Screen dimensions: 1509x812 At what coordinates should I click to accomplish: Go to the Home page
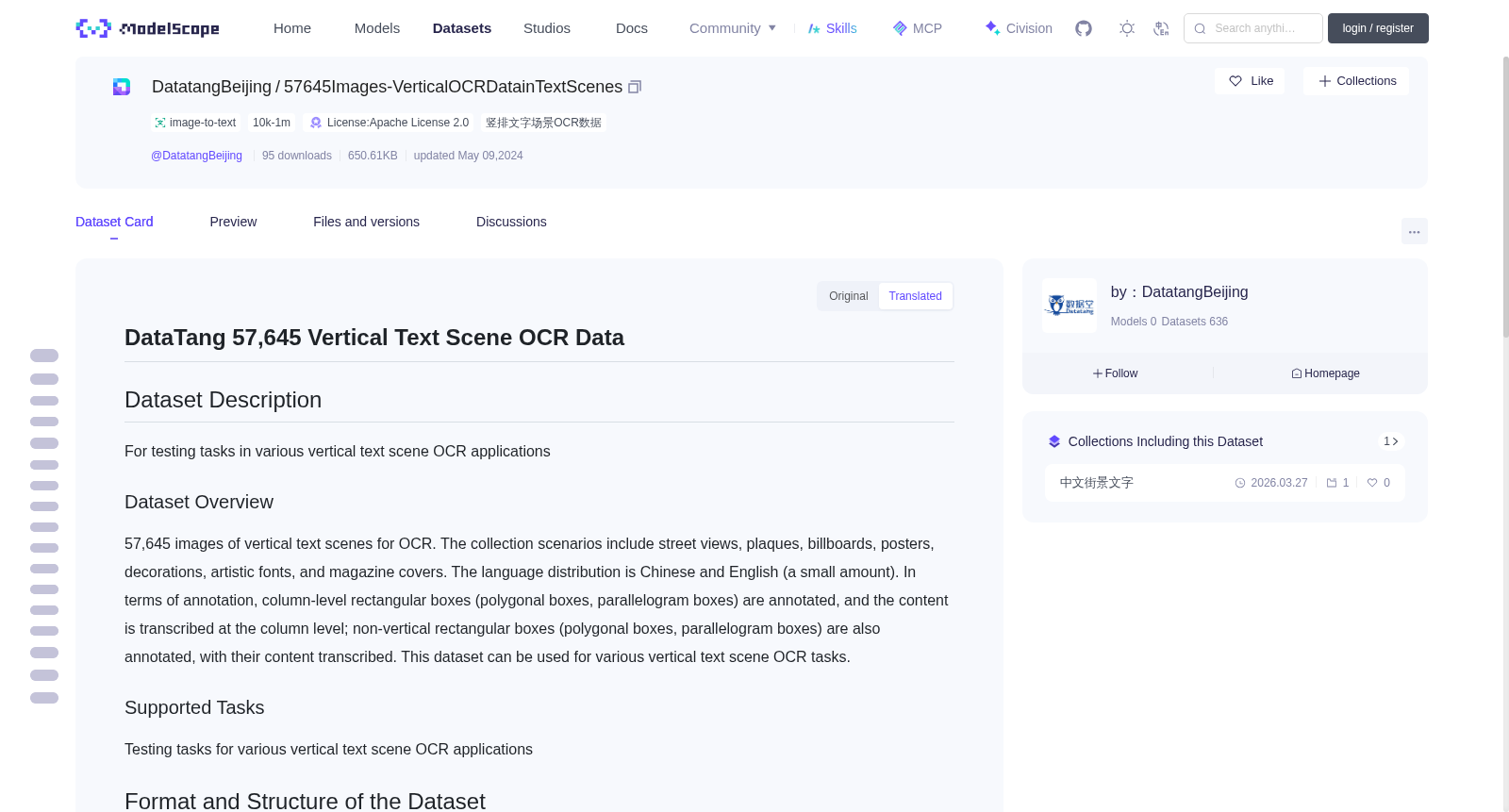pyautogui.click(x=292, y=28)
